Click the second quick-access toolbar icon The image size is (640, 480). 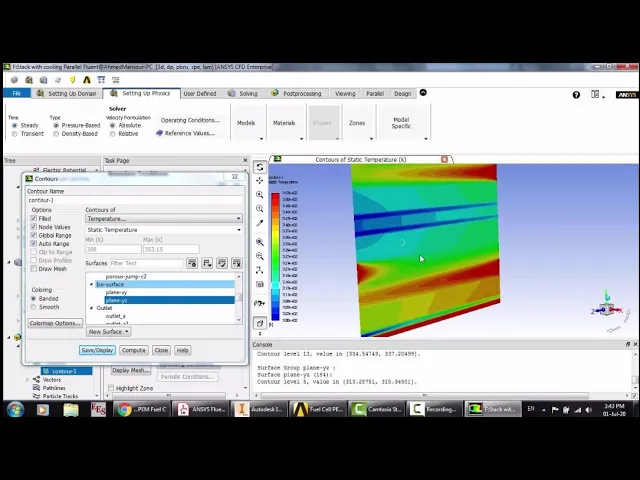[29, 80]
